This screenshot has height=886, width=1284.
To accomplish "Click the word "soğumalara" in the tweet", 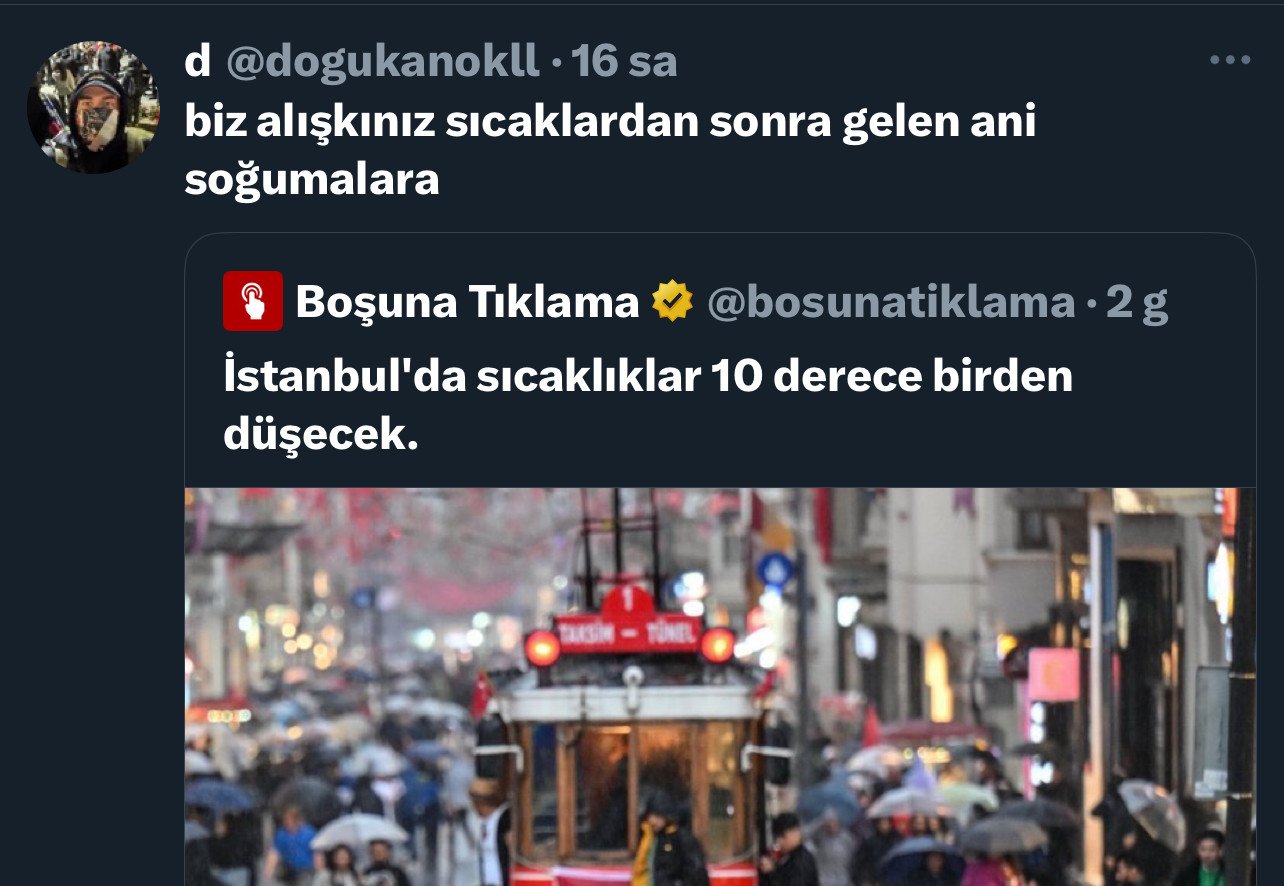I will click(x=312, y=180).
